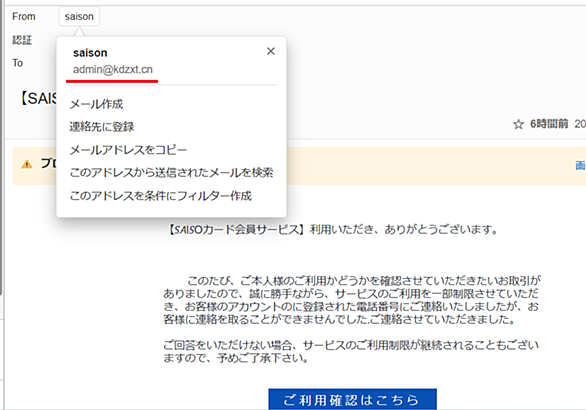Click the paragraph starting ご回答をいただけない場合

(351, 351)
